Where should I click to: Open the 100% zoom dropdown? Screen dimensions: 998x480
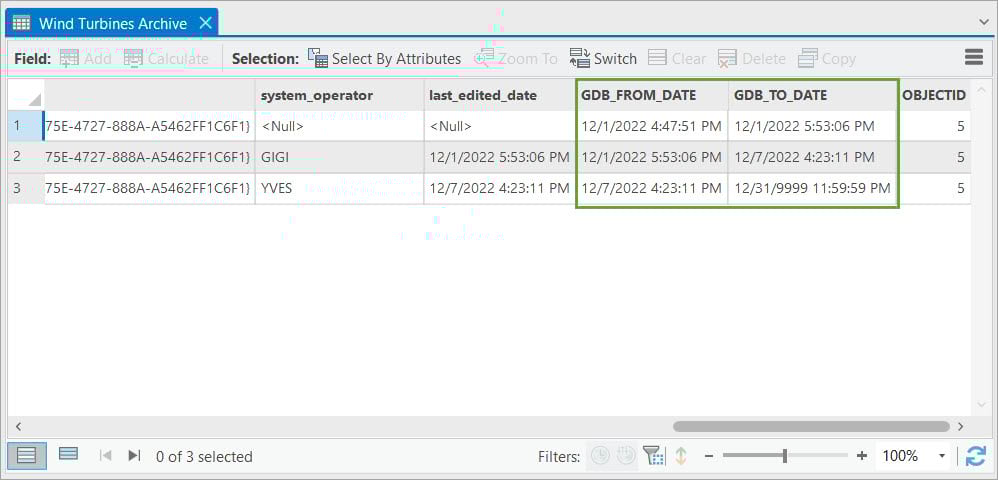[x=942, y=456]
